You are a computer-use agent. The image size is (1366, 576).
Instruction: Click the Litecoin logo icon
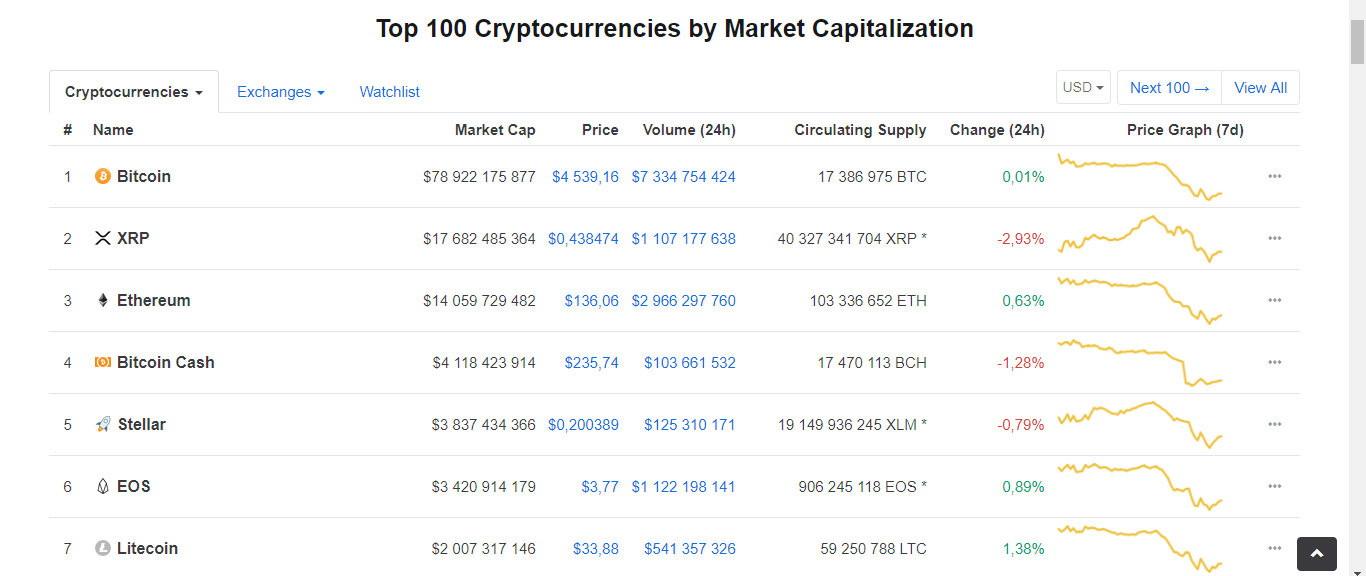pos(102,549)
